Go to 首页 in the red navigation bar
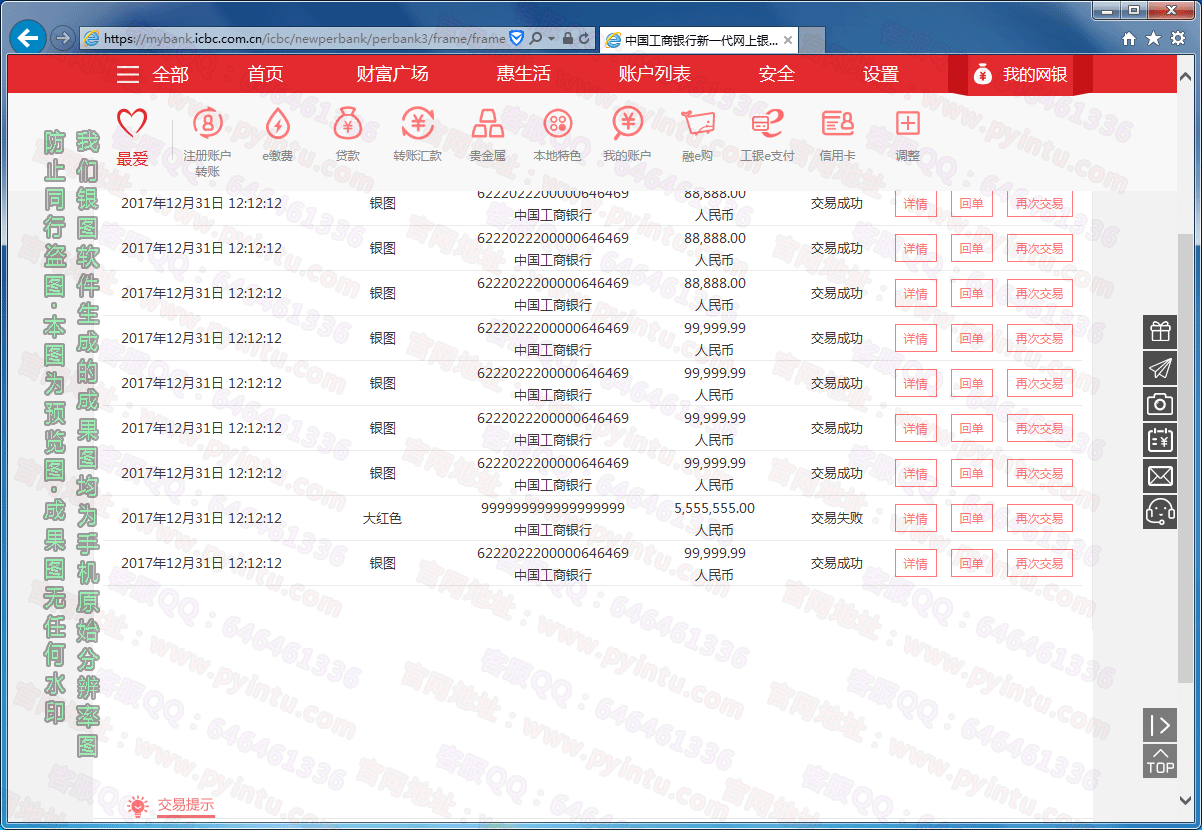Screen dimensions: 1202x830 (266, 74)
